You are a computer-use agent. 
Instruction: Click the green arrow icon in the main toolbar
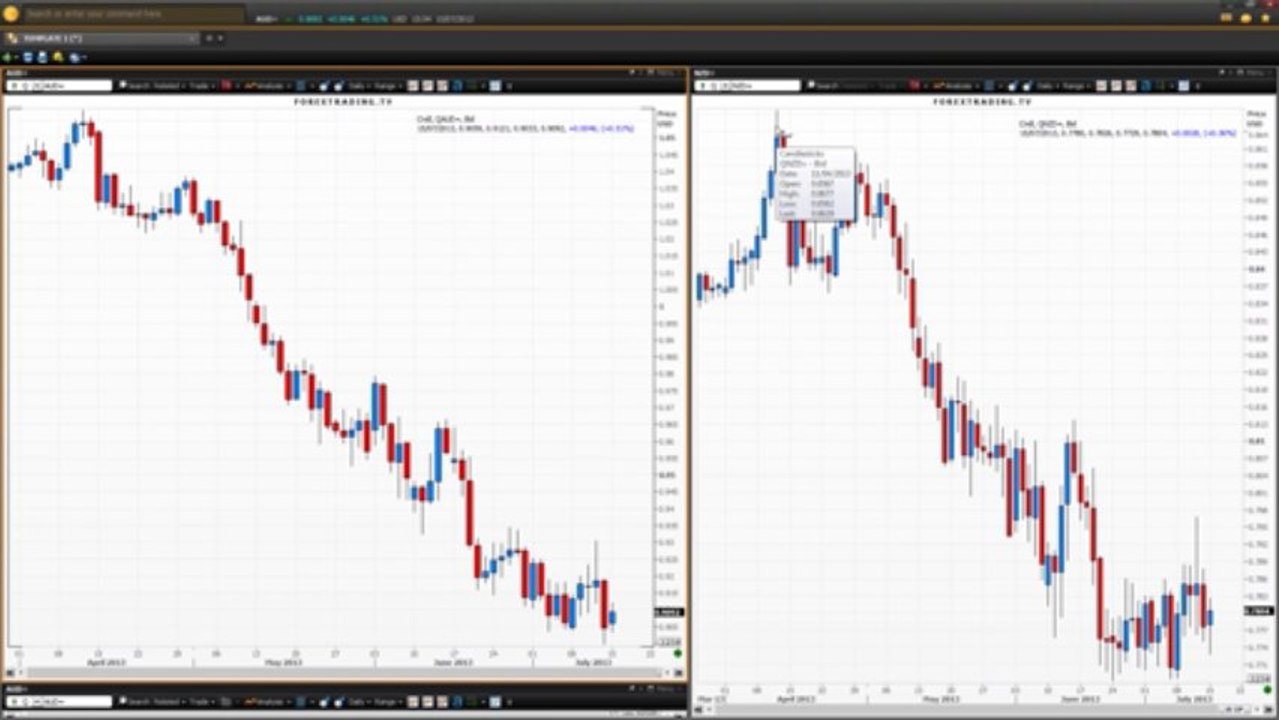[x=9, y=57]
